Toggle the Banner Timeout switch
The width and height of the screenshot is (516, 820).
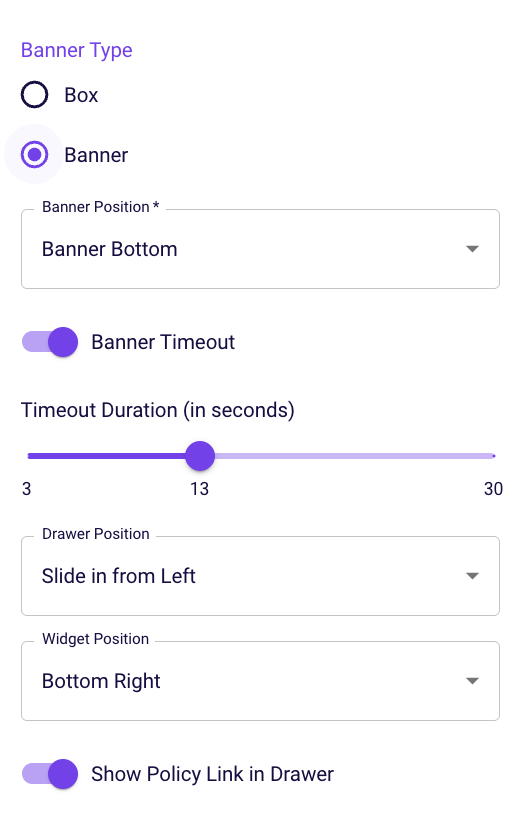[x=50, y=342]
